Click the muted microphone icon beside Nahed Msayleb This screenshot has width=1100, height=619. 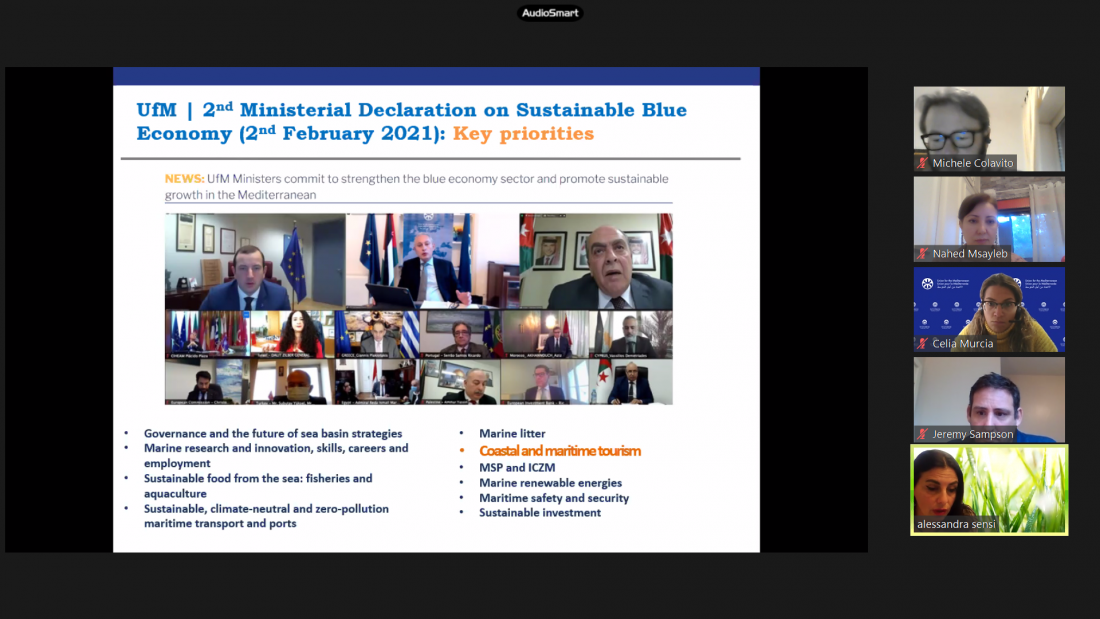pyautogui.click(x=923, y=254)
